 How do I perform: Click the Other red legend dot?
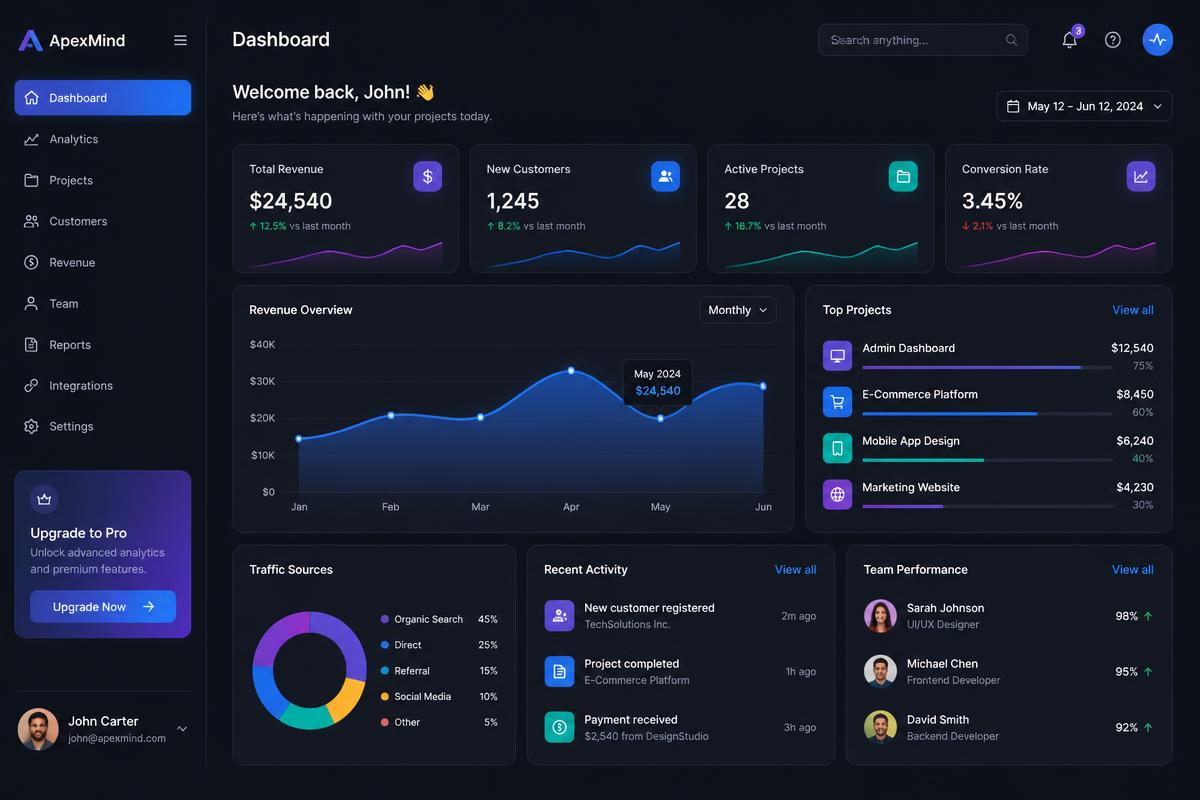pos(385,722)
